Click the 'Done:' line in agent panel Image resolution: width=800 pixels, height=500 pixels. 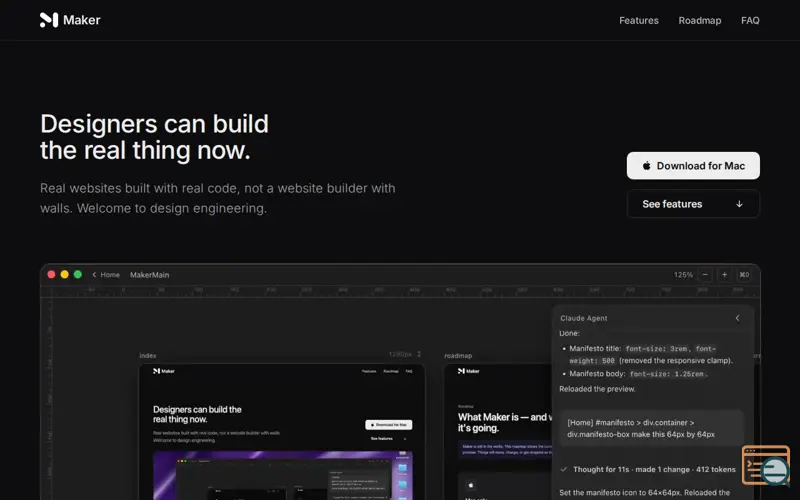tap(569, 333)
